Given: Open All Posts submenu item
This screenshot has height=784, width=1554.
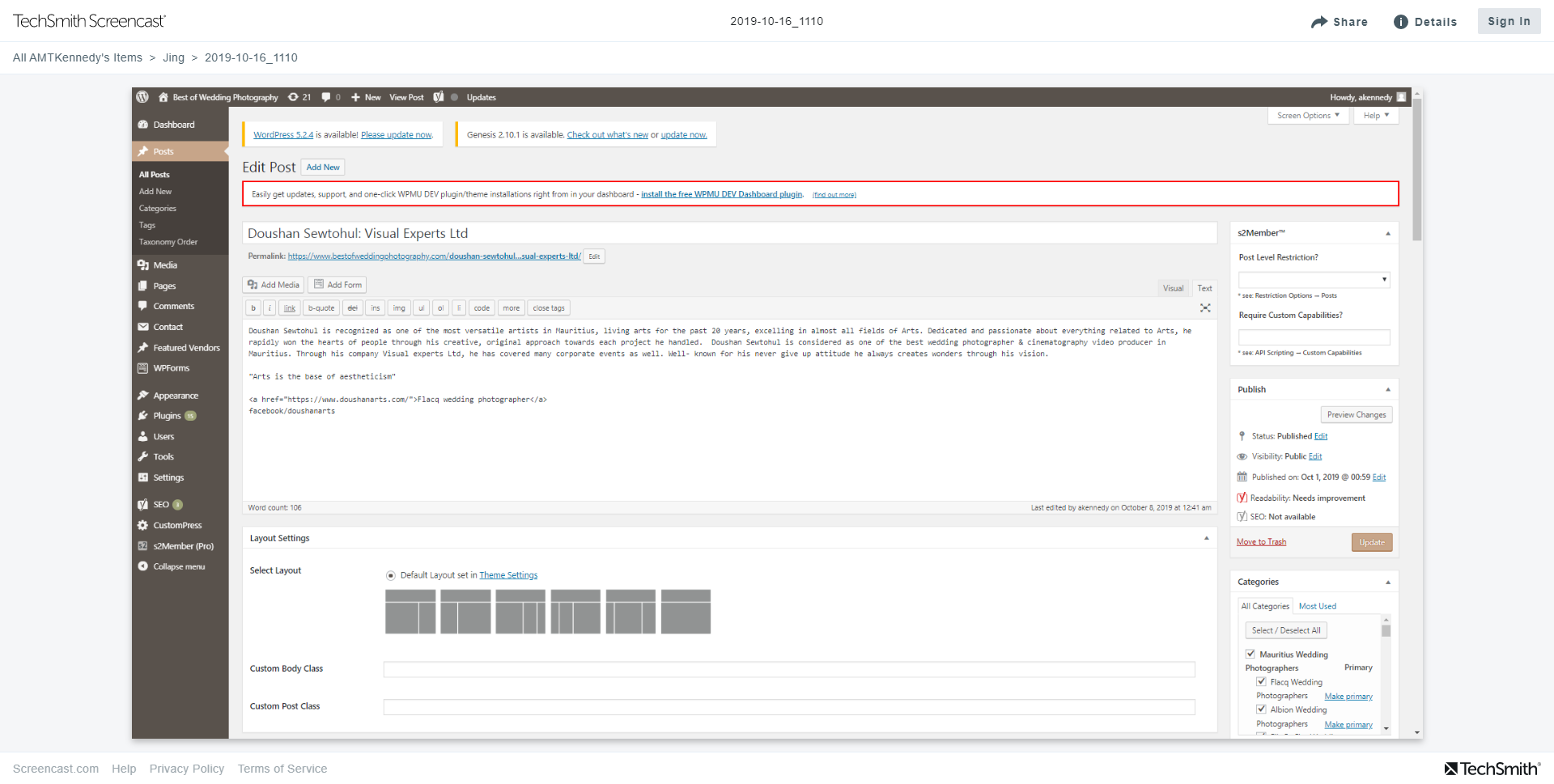Looking at the screenshot, I should point(154,175).
